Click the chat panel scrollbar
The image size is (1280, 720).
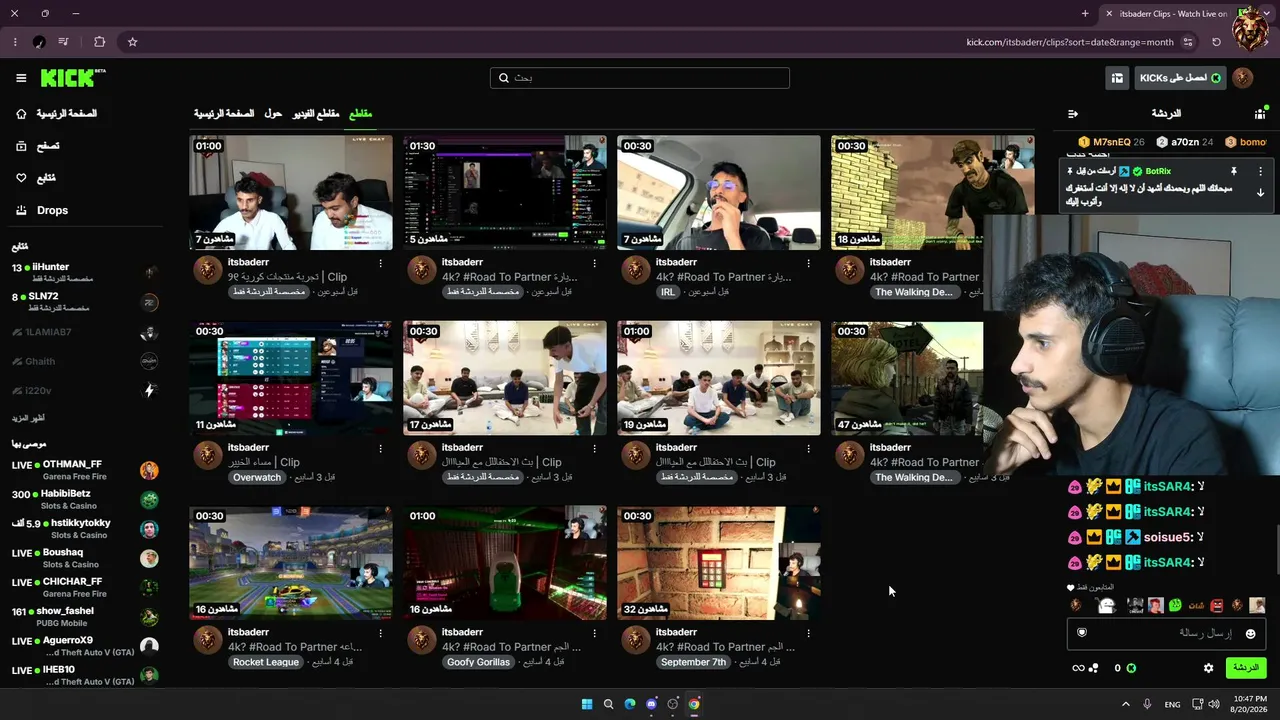(1277, 548)
